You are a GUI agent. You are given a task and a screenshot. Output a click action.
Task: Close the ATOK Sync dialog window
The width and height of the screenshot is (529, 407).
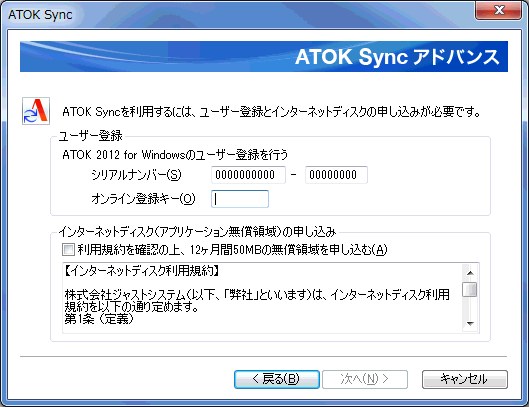point(498,10)
